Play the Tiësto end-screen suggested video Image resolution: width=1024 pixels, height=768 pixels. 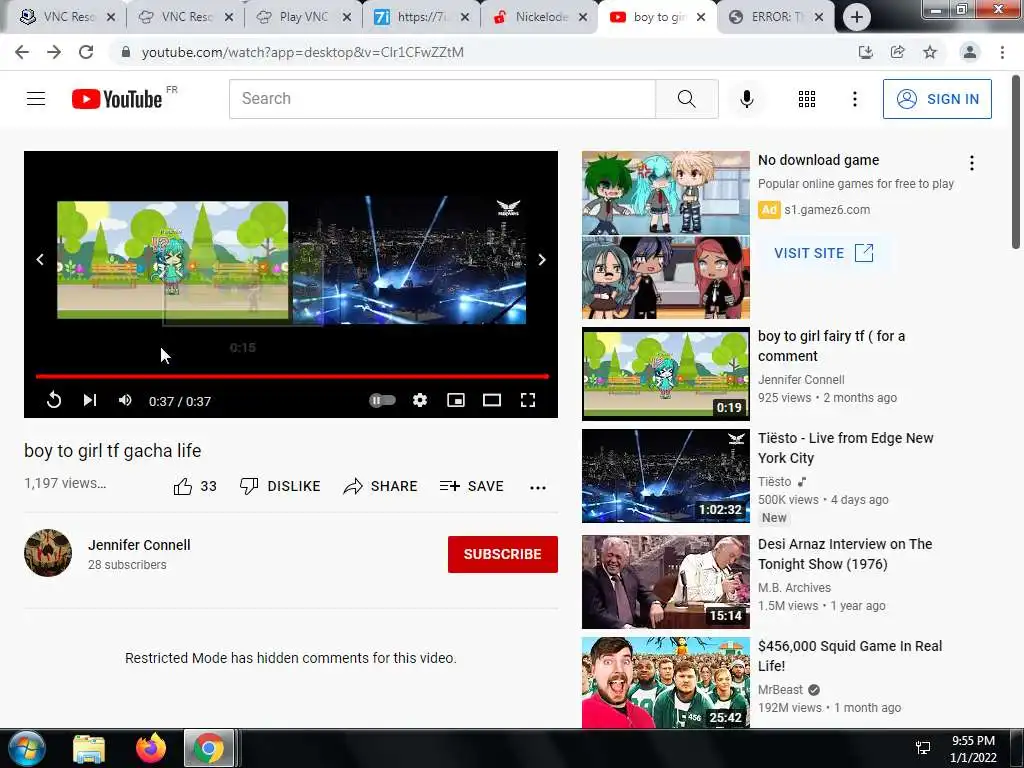[409, 260]
